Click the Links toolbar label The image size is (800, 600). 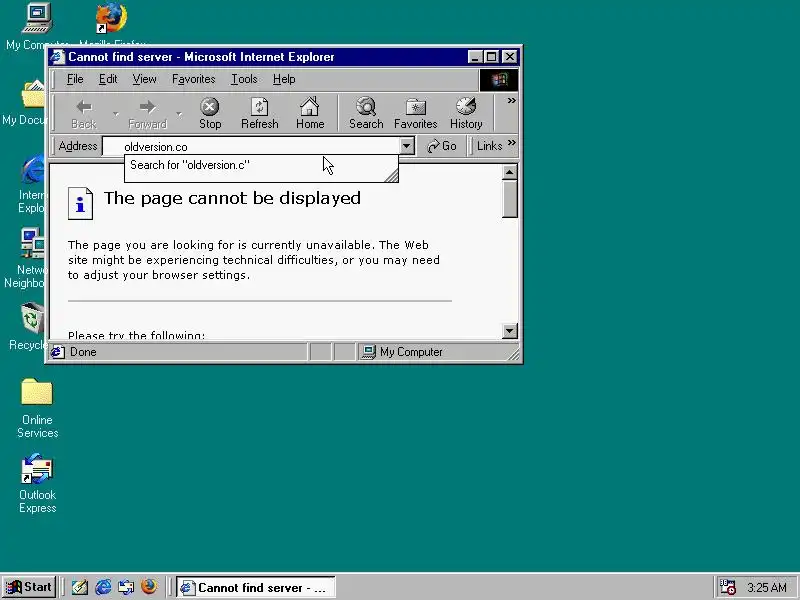489,146
